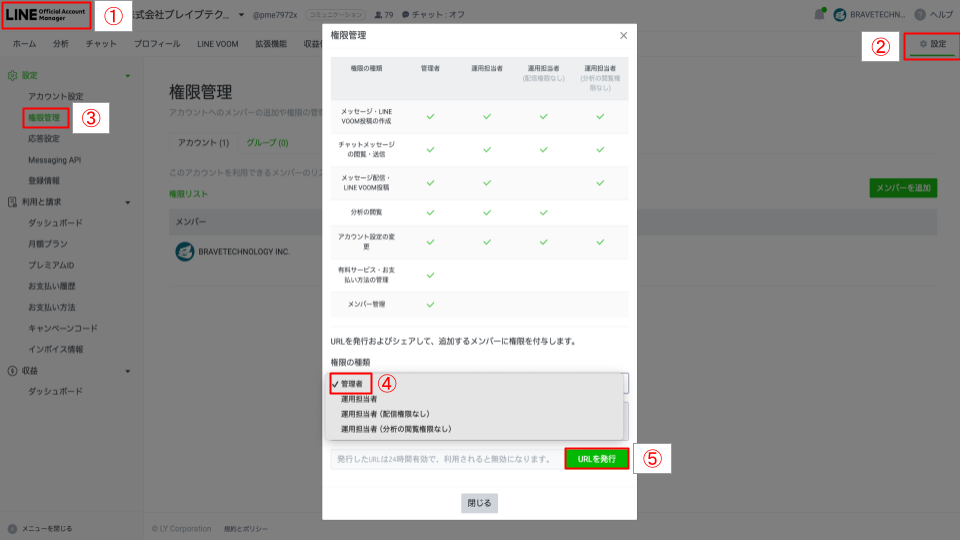Collapse the 設定 sidebar section arrow

[x=128, y=76]
